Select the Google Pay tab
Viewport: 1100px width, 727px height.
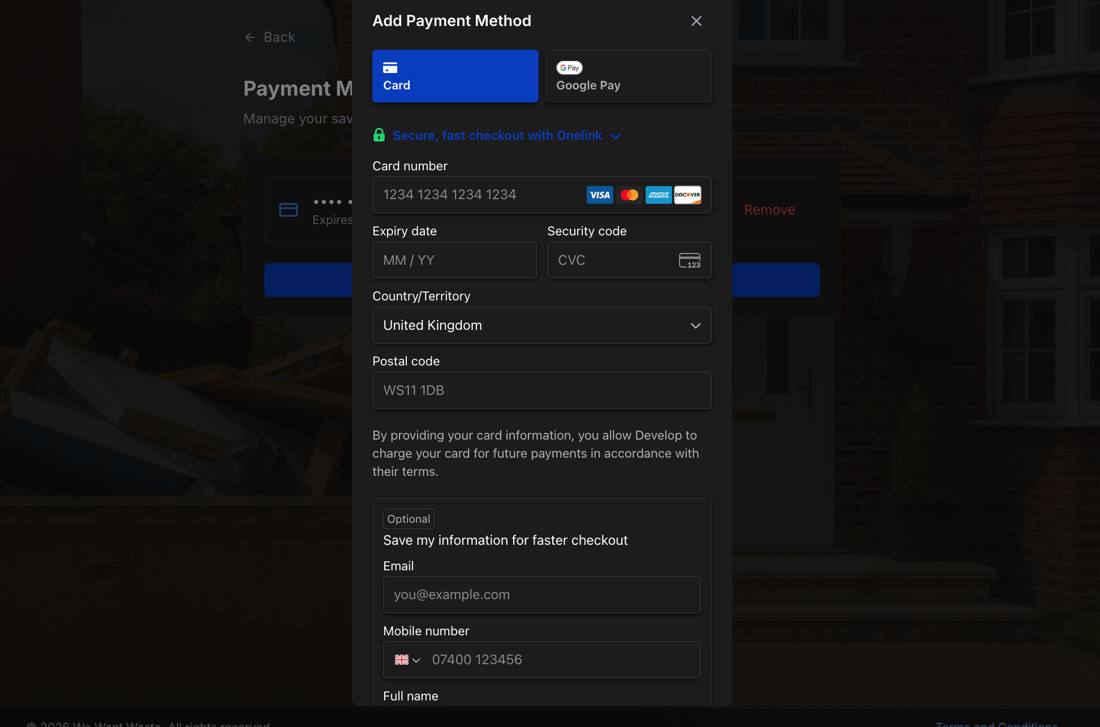[x=628, y=76]
